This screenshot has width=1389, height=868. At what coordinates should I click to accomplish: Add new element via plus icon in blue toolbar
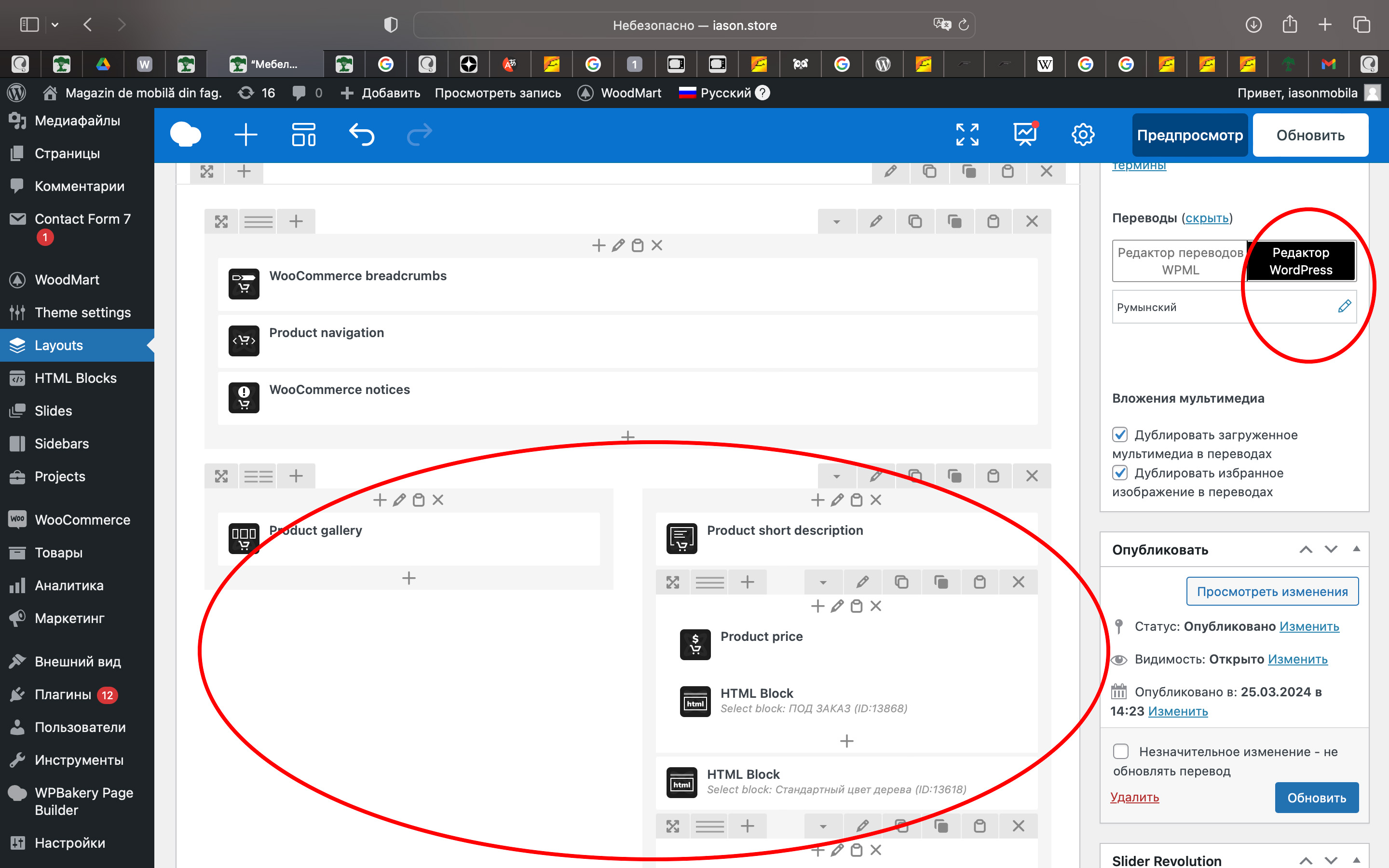tap(245, 135)
